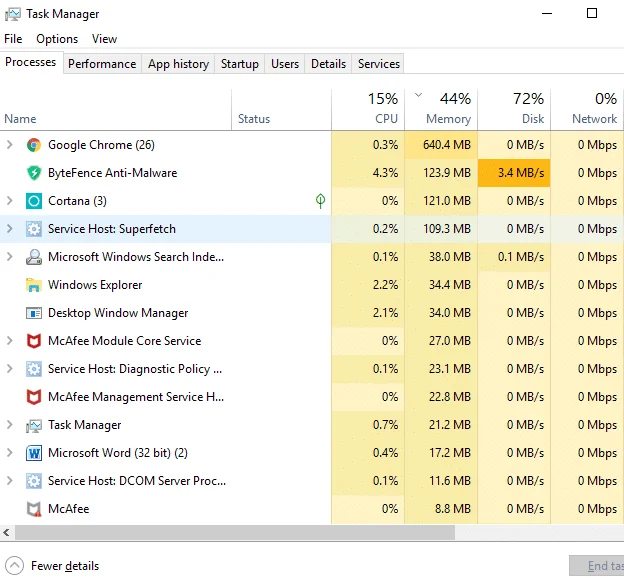
Task: Expand Service Host: DCOM Server Process entry
Action: 10,481
